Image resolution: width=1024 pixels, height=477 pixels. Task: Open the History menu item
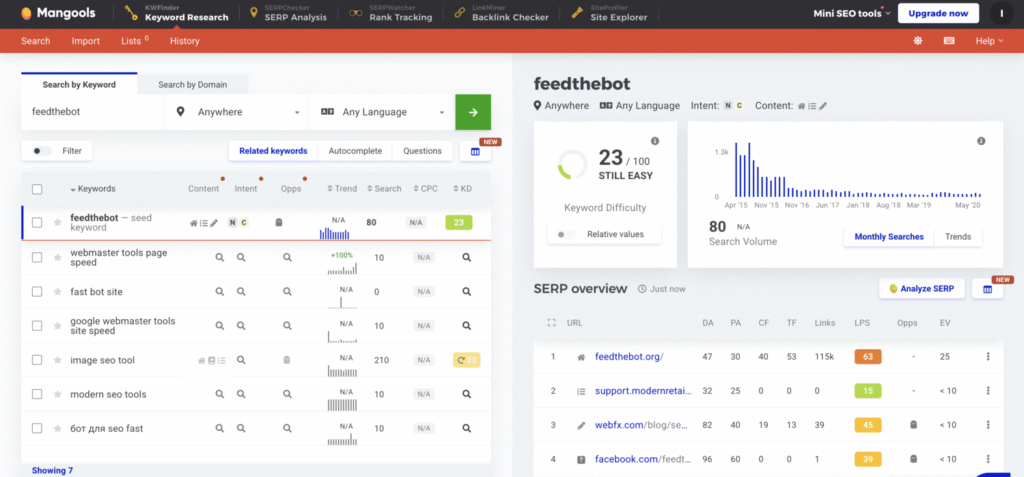click(185, 41)
